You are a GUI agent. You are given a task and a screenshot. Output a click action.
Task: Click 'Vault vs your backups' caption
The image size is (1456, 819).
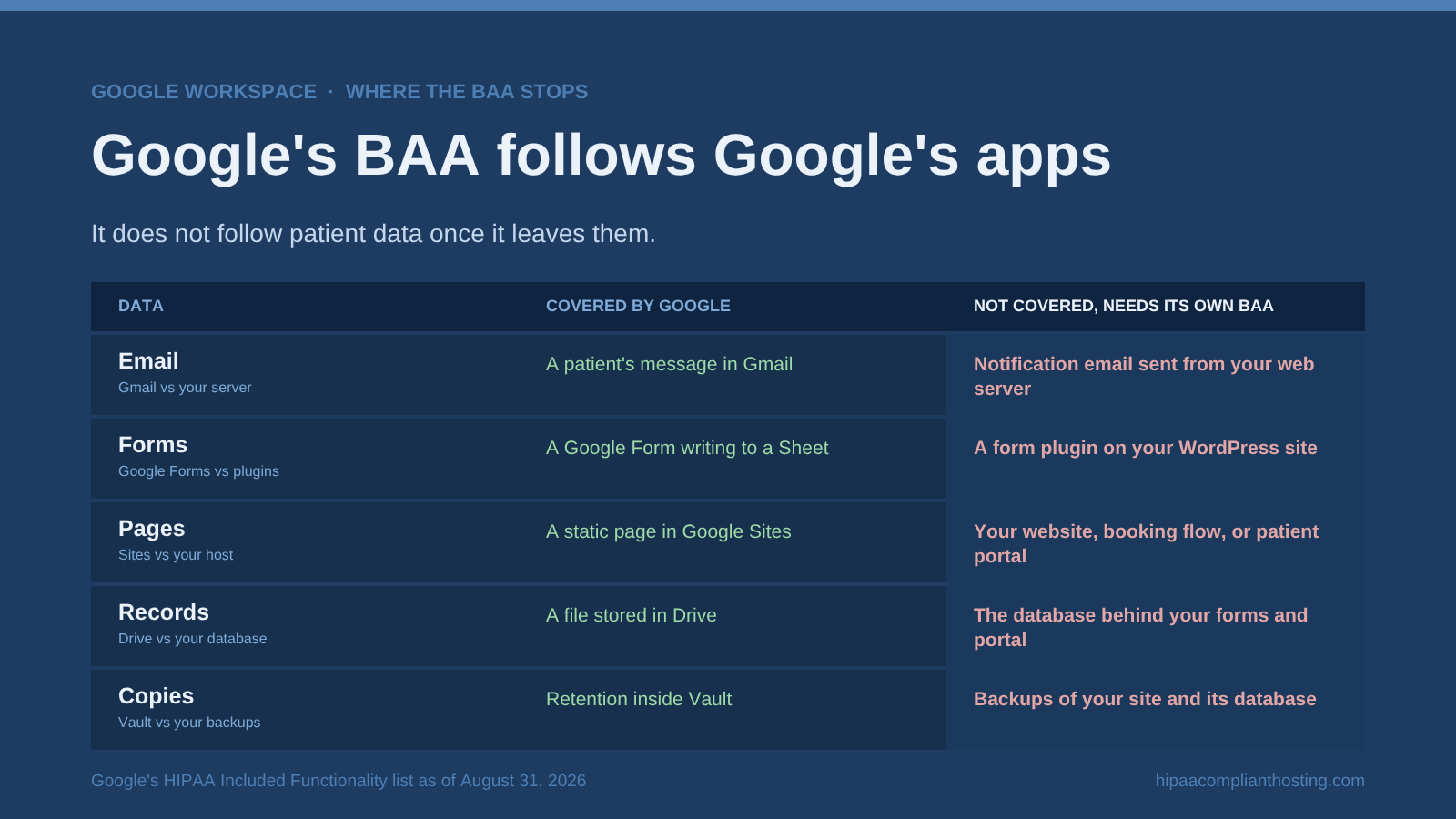click(189, 723)
